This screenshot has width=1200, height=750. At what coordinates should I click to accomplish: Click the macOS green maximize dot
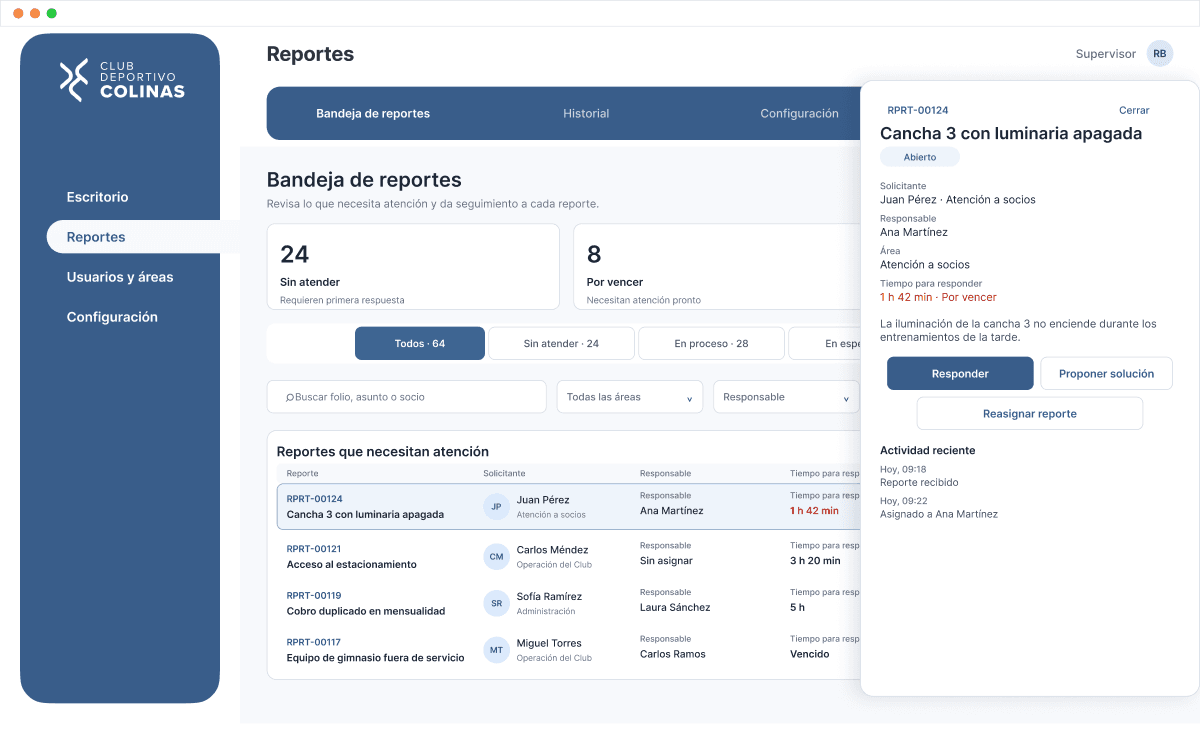[52, 13]
